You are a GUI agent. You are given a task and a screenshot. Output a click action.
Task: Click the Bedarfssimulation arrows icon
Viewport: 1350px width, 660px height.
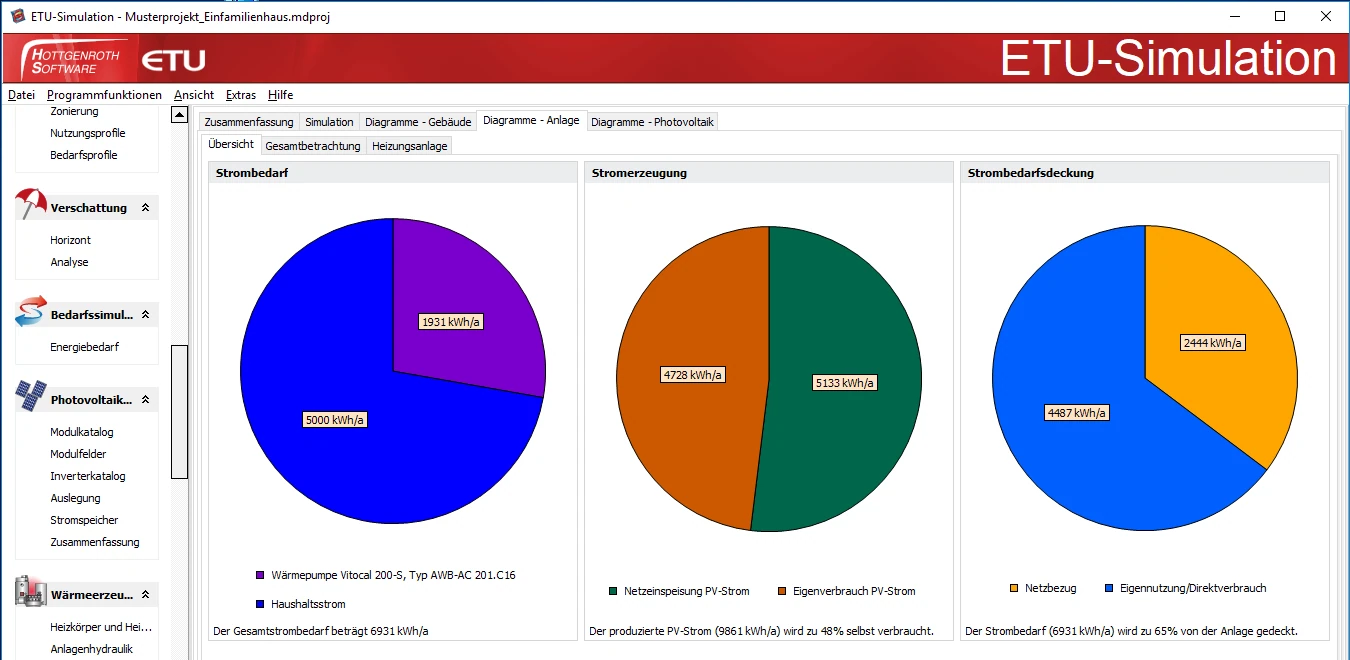[31, 312]
